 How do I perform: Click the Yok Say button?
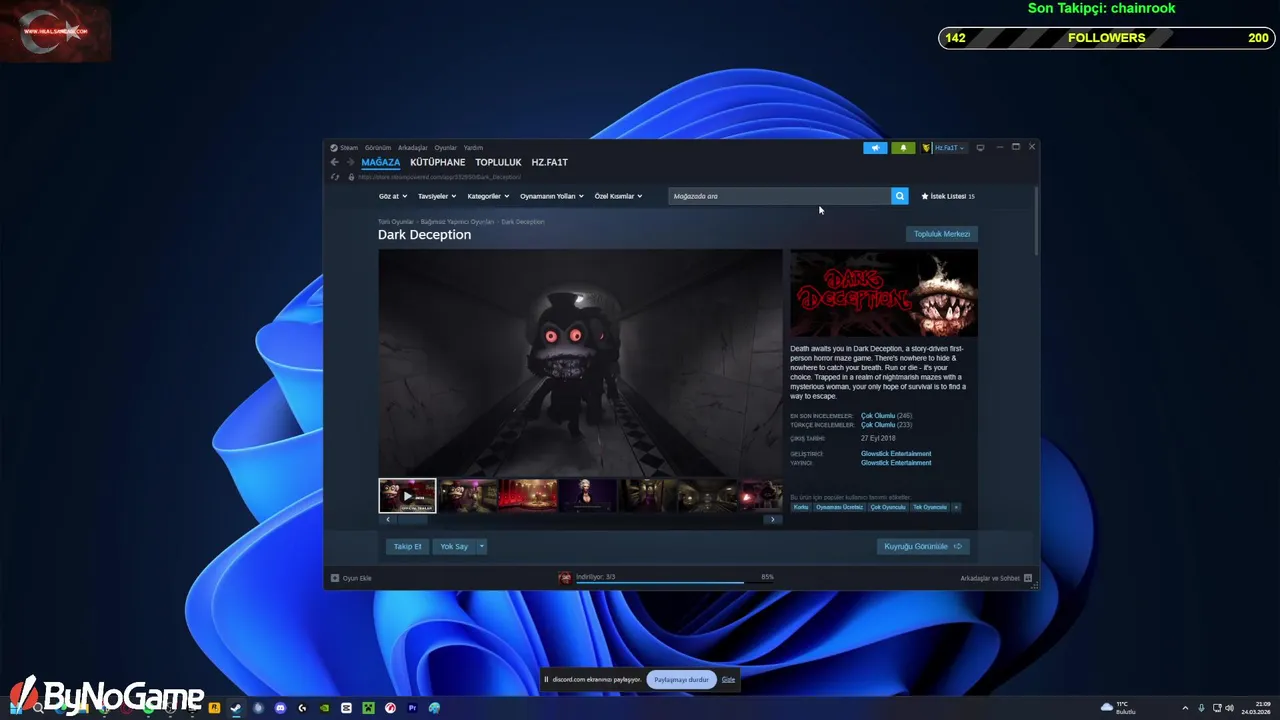454,546
